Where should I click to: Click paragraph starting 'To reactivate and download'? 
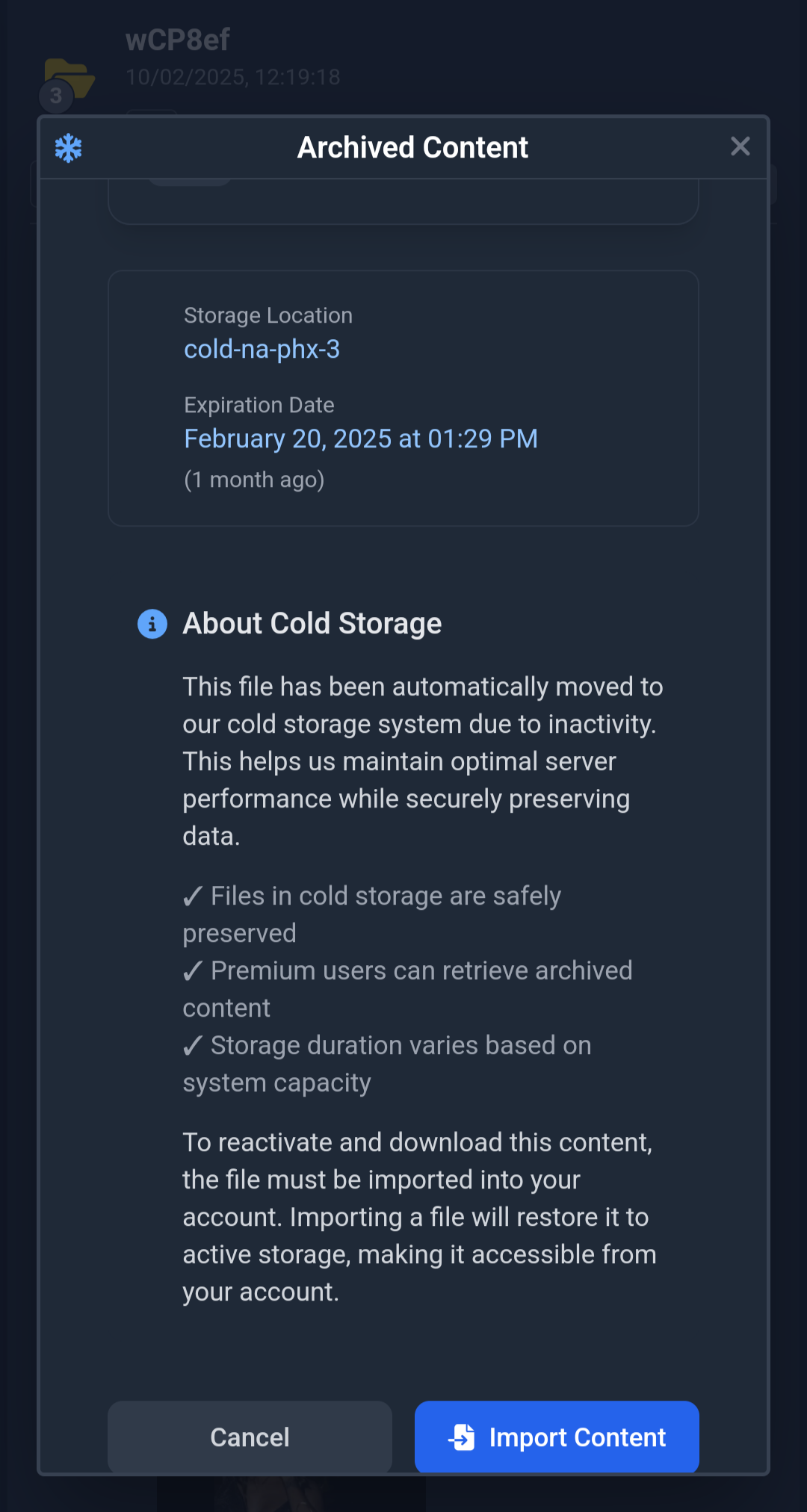click(419, 1217)
